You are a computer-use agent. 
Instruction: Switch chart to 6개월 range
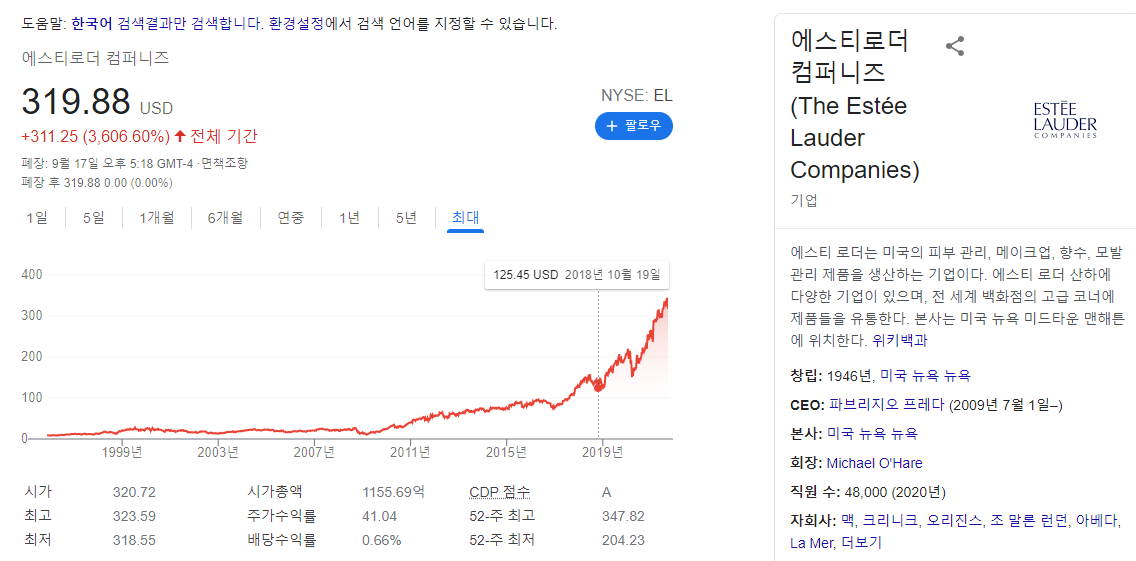point(225,217)
